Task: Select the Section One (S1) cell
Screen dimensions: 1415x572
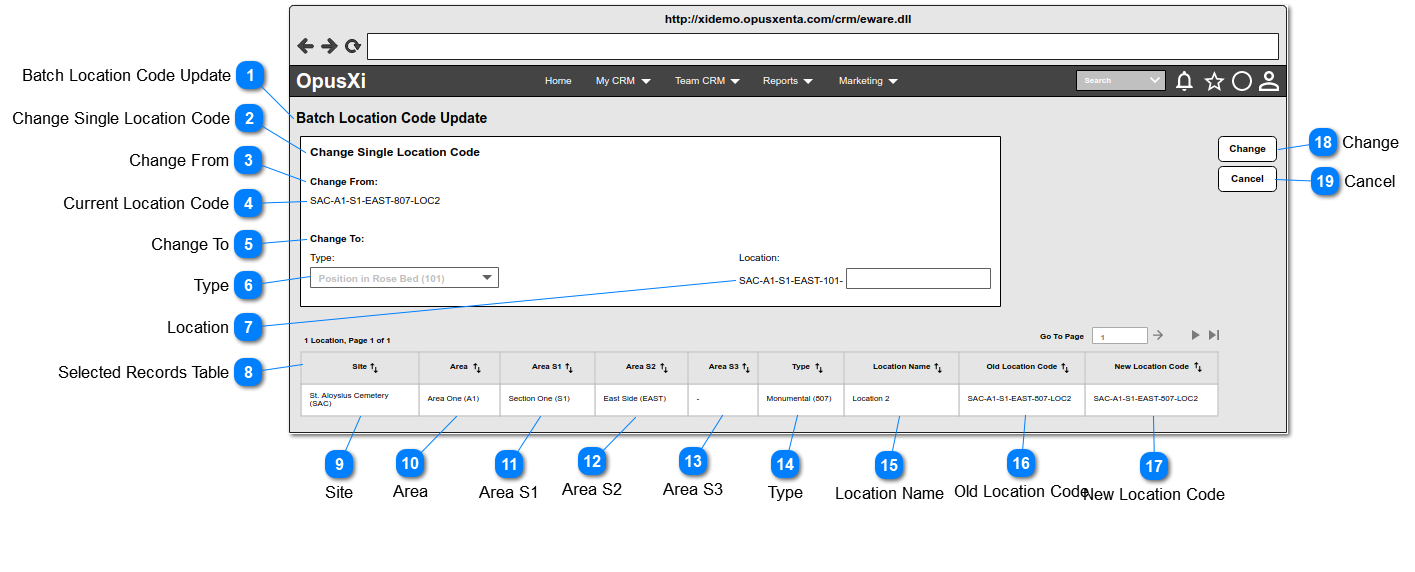Action: (x=547, y=399)
